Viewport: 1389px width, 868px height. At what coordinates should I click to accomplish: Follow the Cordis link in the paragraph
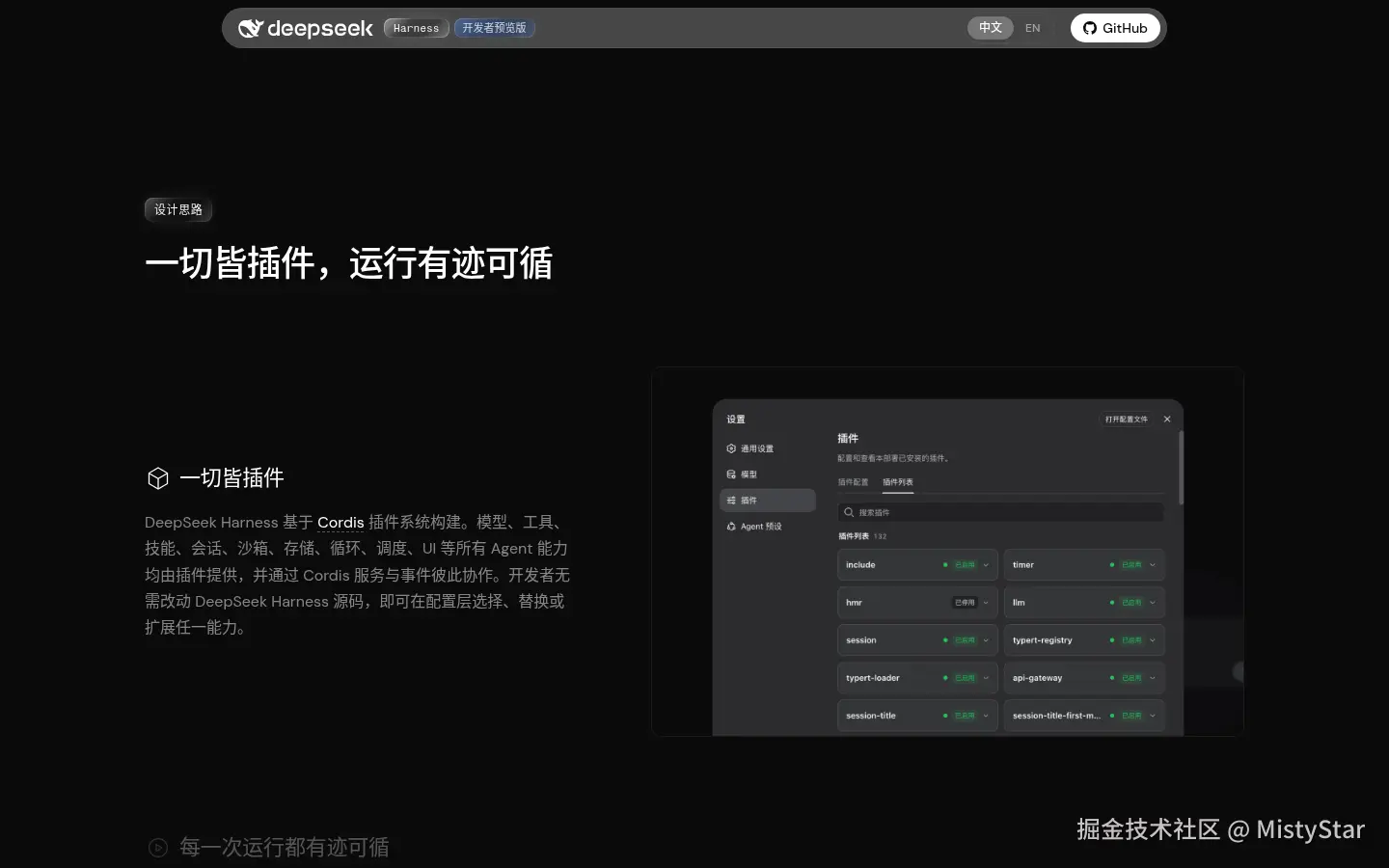coord(340,522)
